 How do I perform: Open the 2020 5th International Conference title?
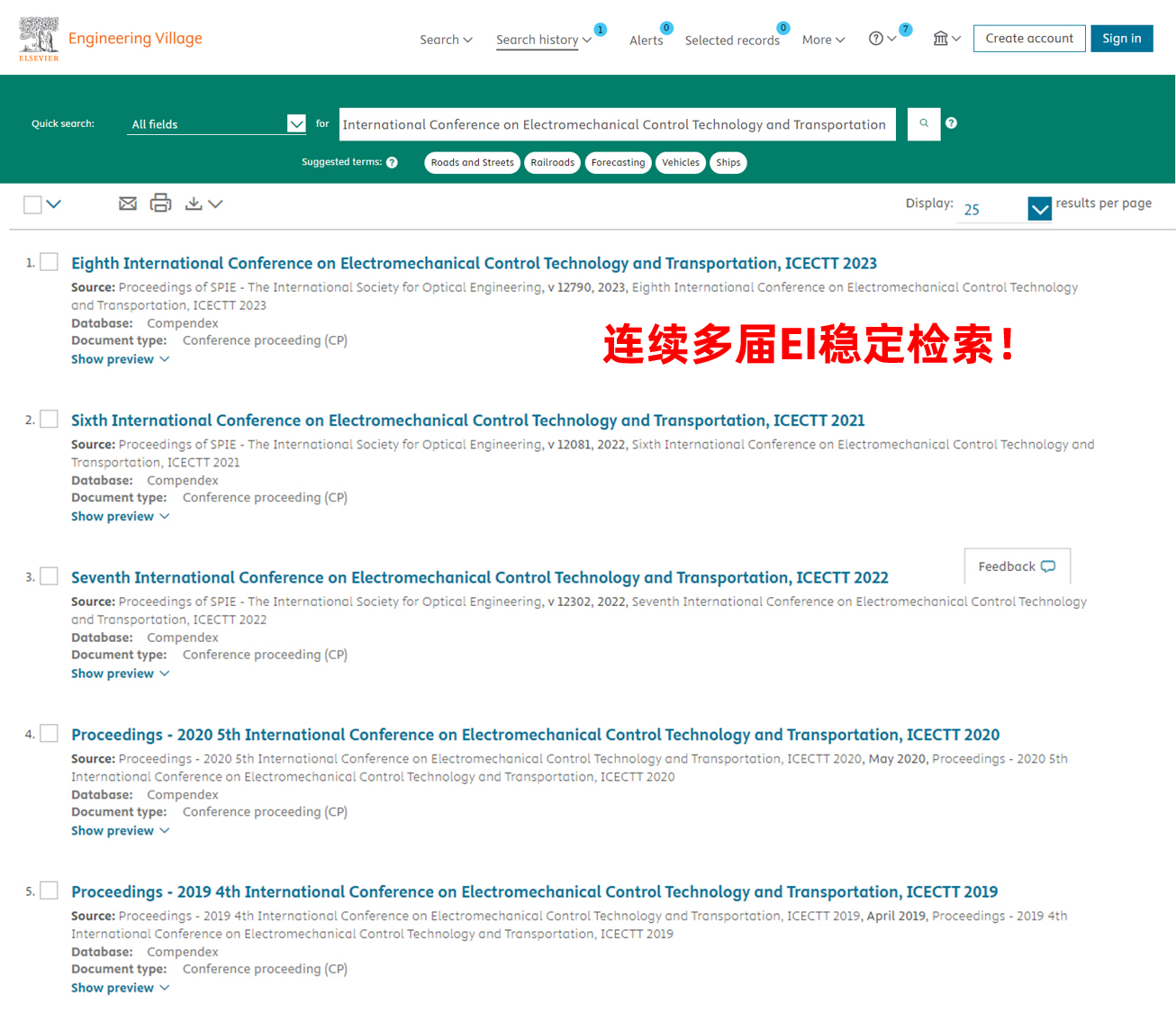(x=535, y=735)
